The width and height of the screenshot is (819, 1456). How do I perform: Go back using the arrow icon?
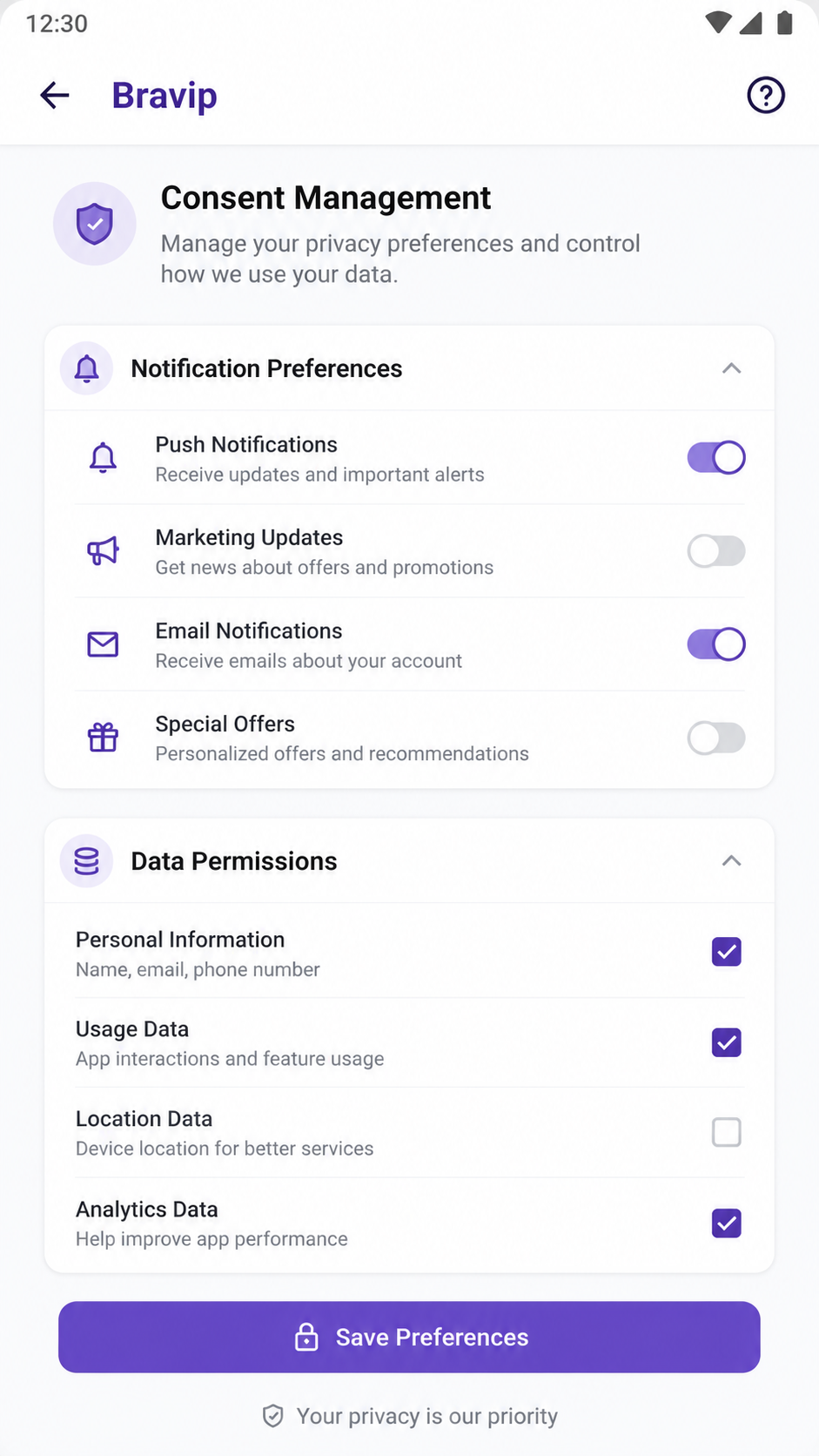pyautogui.click(x=54, y=95)
